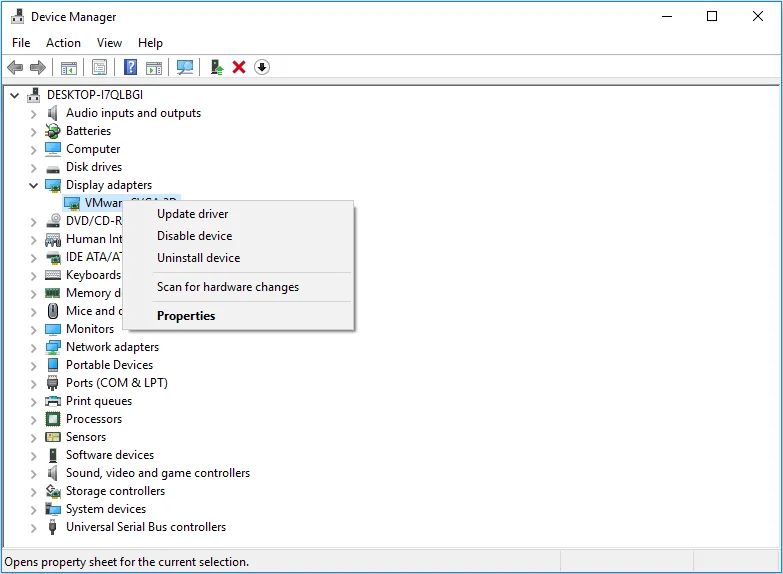Choose Properties in the context menu
Viewport: 783px width, 574px height.
point(239,316)
